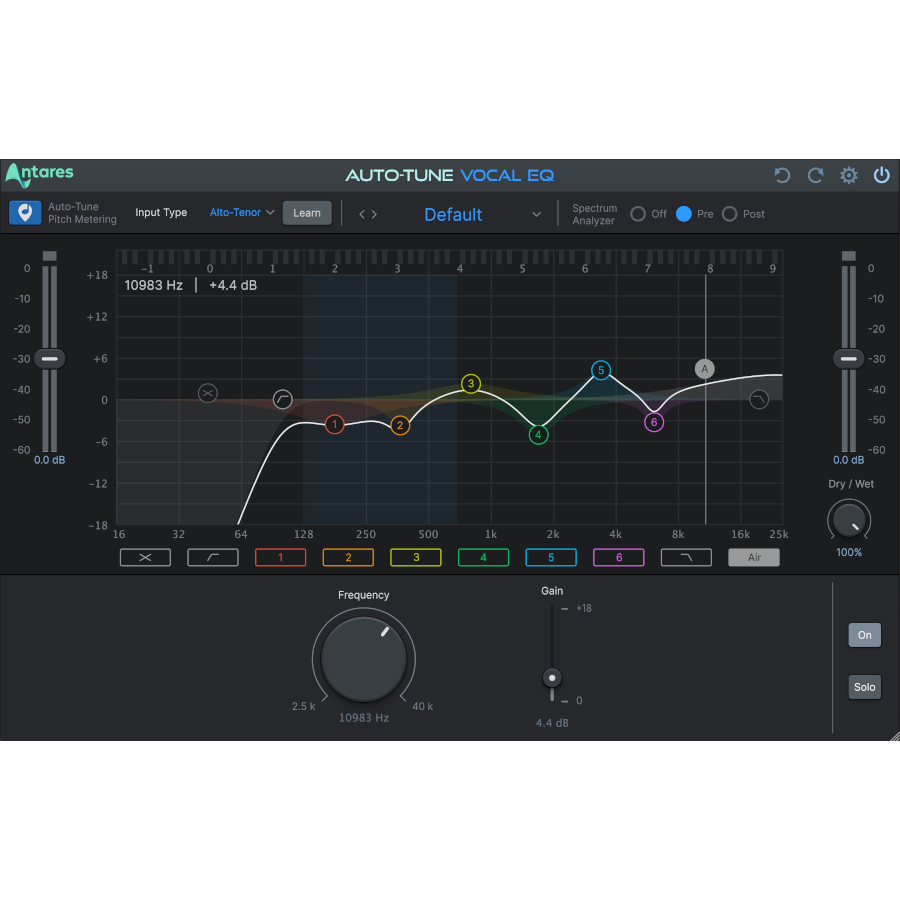Click the Frequency knob
The height and width of the screenshot is (900, 900).
[x=364, y=659]
